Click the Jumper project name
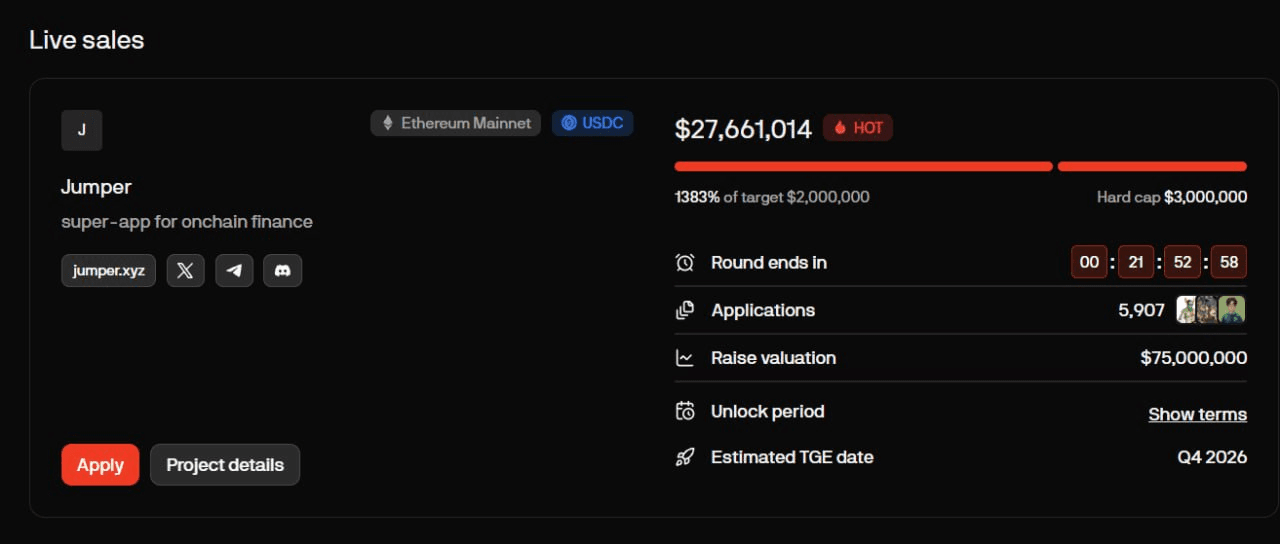This screenshot has width=1280, height=544. click(96, 187)
